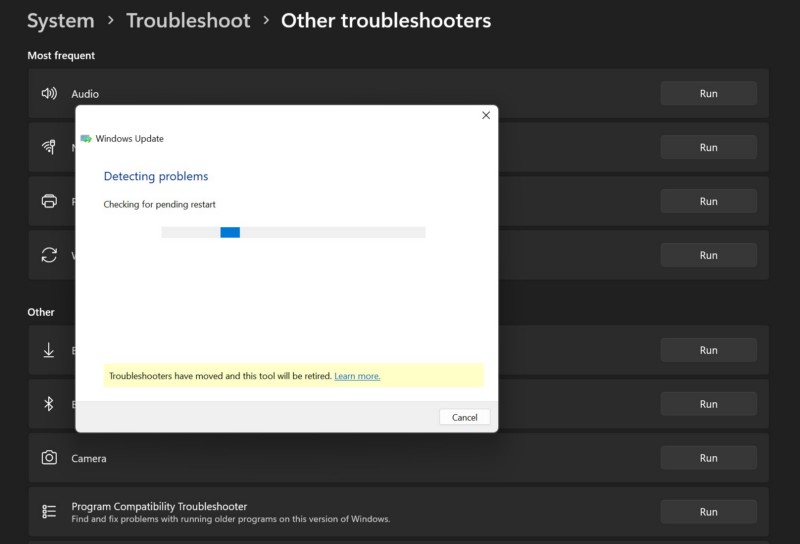
Task: Run the troubleshooter in the sync icon row
Action: click(708, 255)
